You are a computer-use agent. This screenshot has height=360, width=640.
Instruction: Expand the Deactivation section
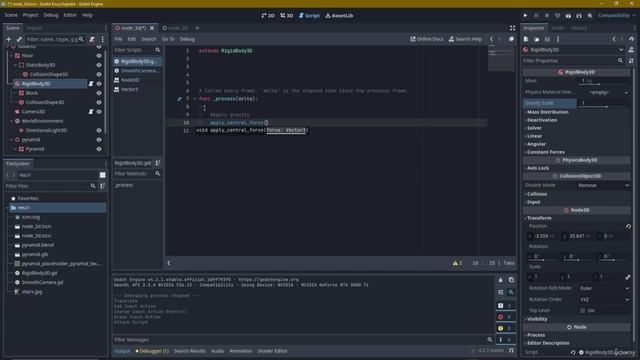pyautogui.click(x=541, y=120)
